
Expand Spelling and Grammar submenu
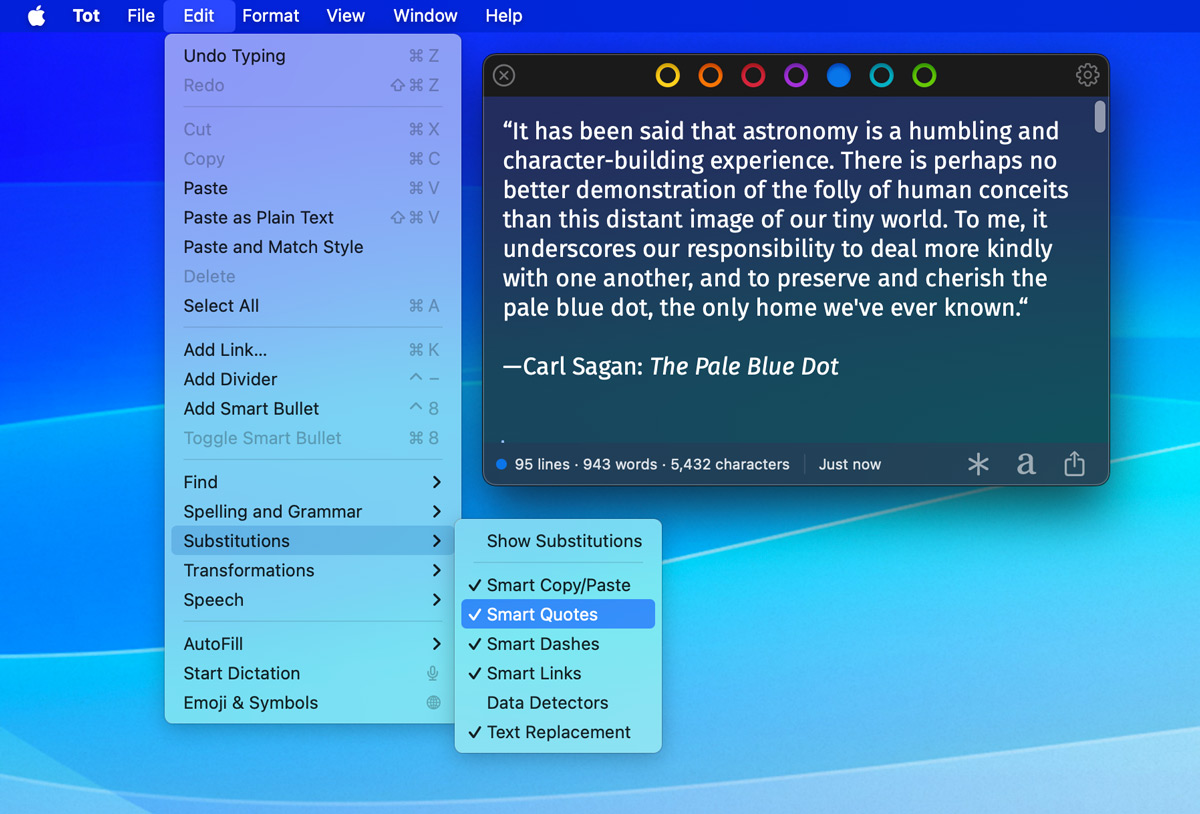312,511
